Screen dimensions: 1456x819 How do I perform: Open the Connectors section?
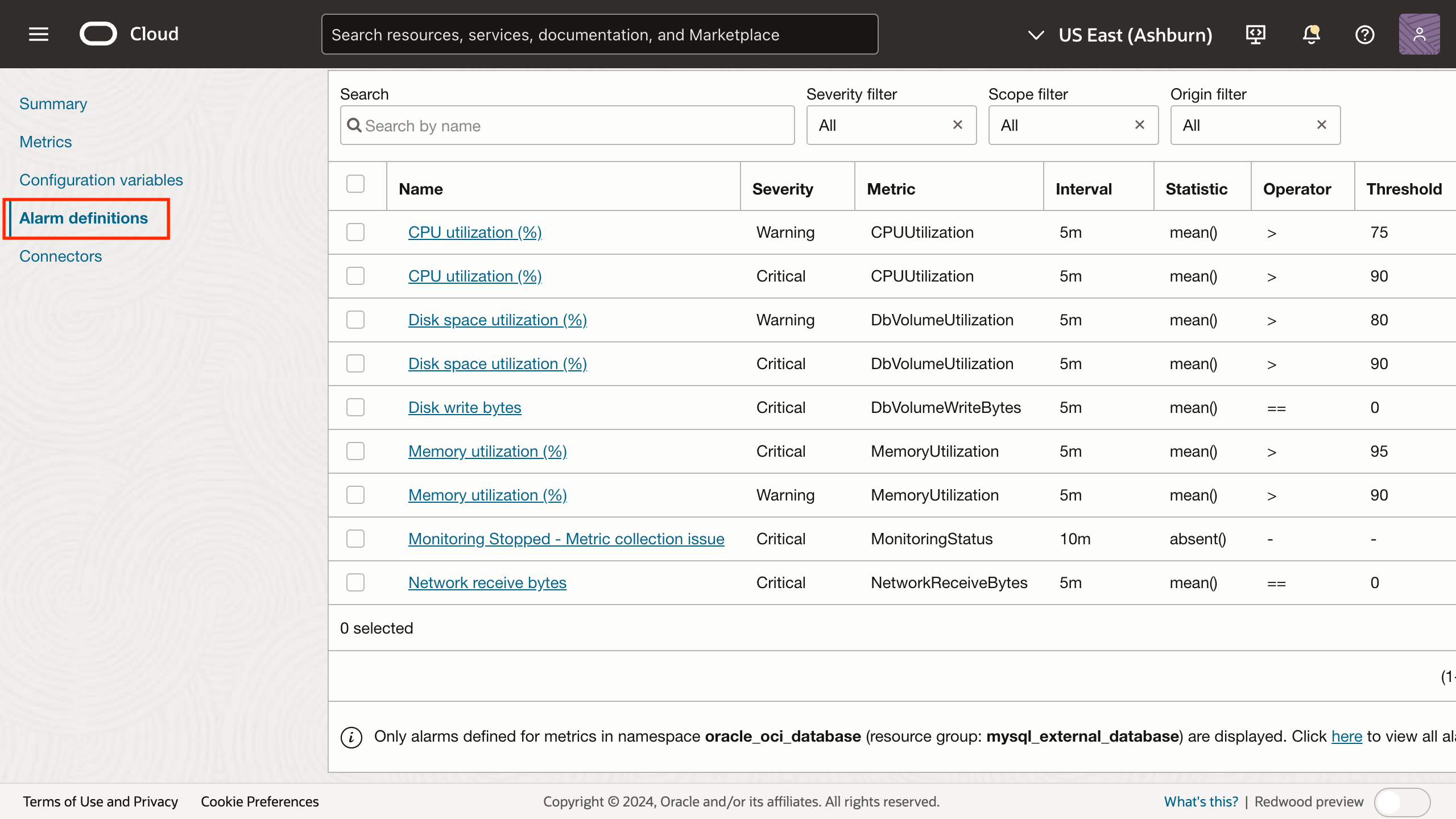pyautogui.click(x=60, y=256)
